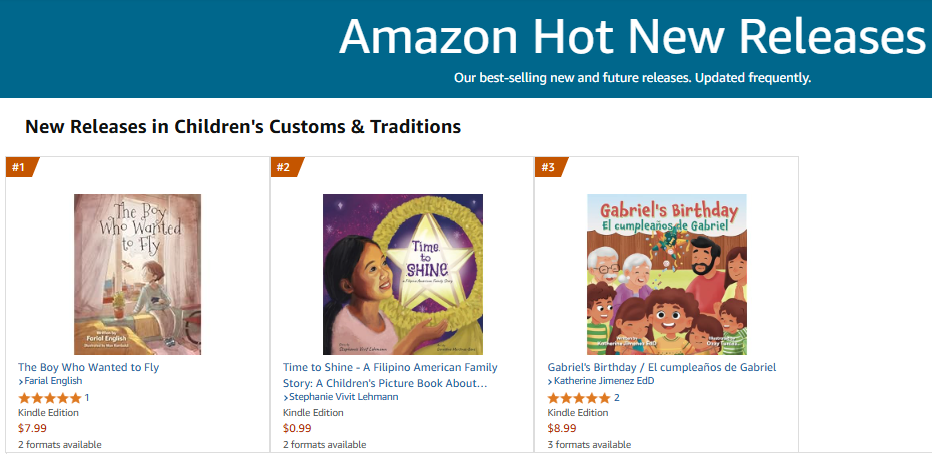The height and width of the screenshot is (454, 932).
Task: Click the 3 formats available text
Action: (589, 444)
